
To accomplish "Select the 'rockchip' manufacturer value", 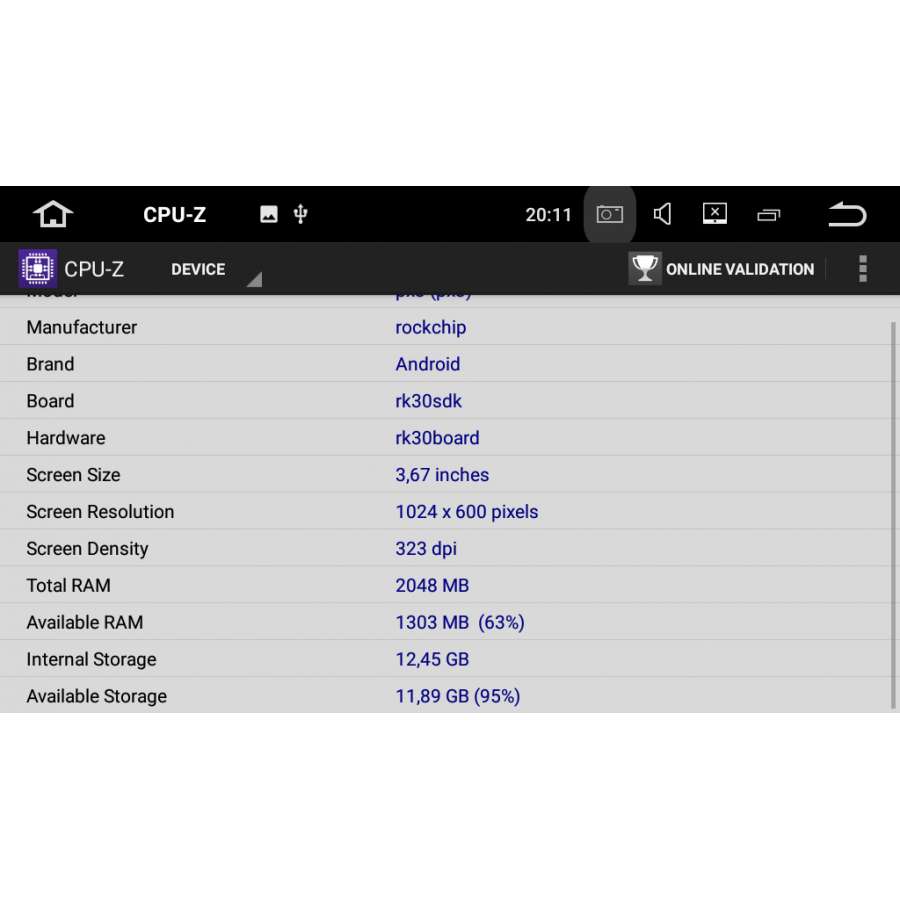I will (430, 327).
